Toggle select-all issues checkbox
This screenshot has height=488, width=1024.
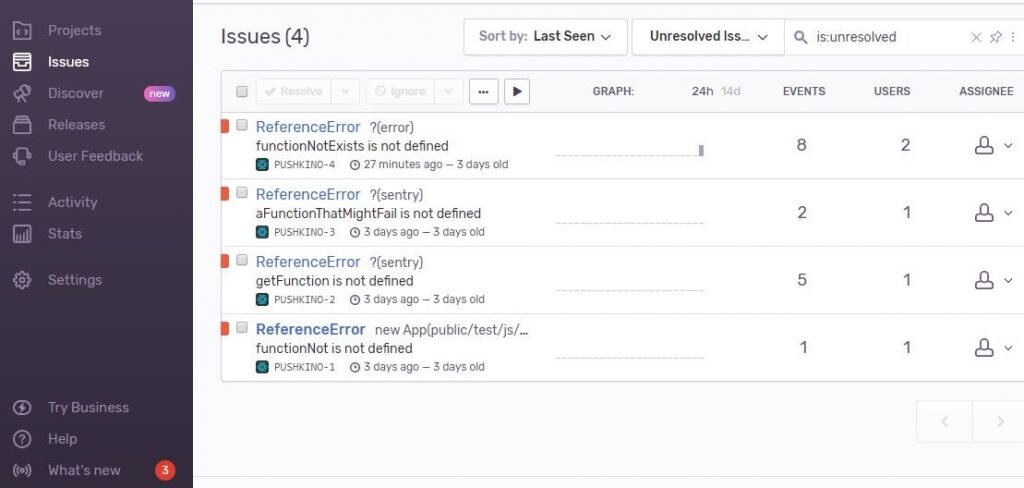[242, 91]
